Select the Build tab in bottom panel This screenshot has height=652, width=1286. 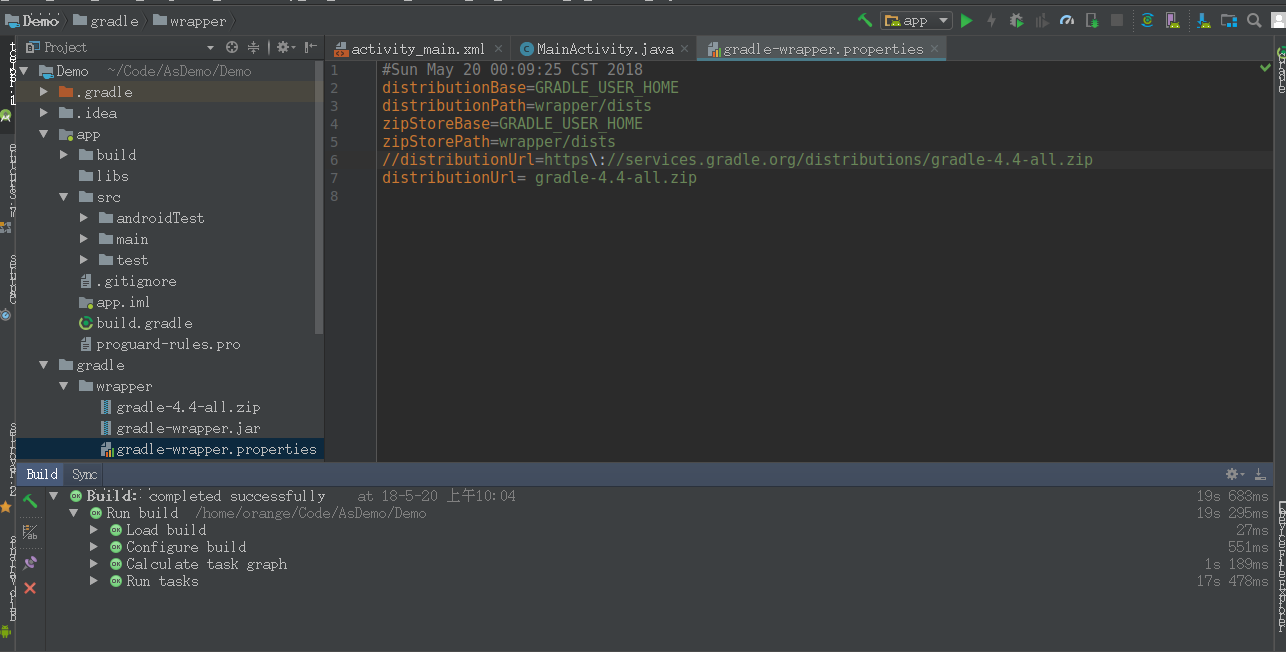pos(42,474)
